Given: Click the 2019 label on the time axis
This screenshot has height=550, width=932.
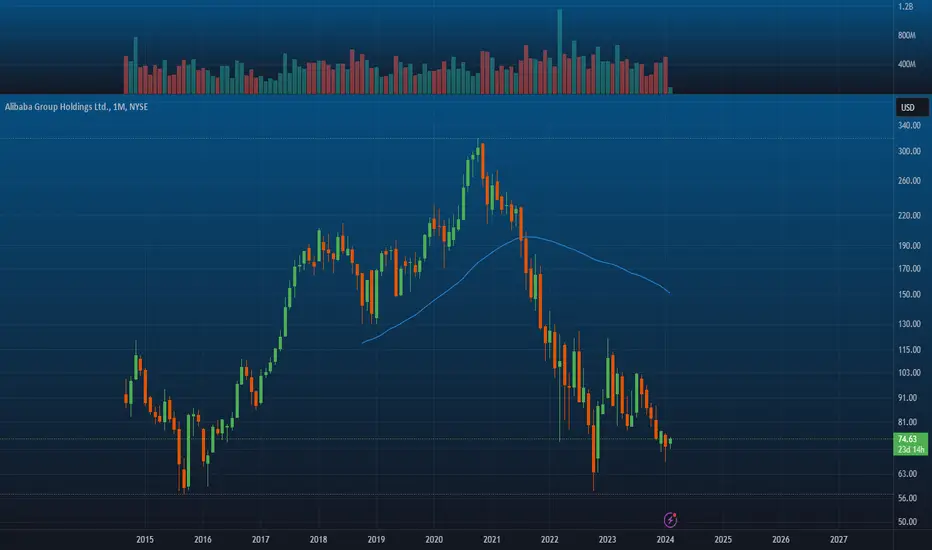Looking at the screenshot, I should (376, 540).
